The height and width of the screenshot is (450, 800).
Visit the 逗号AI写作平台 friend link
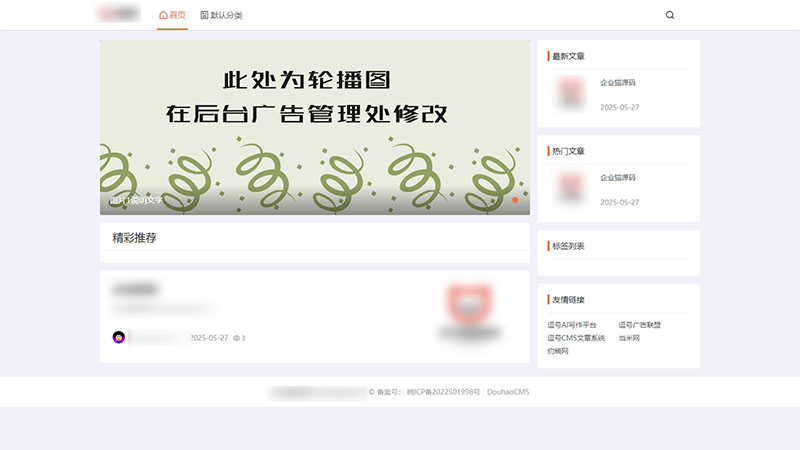click(572, 324)
